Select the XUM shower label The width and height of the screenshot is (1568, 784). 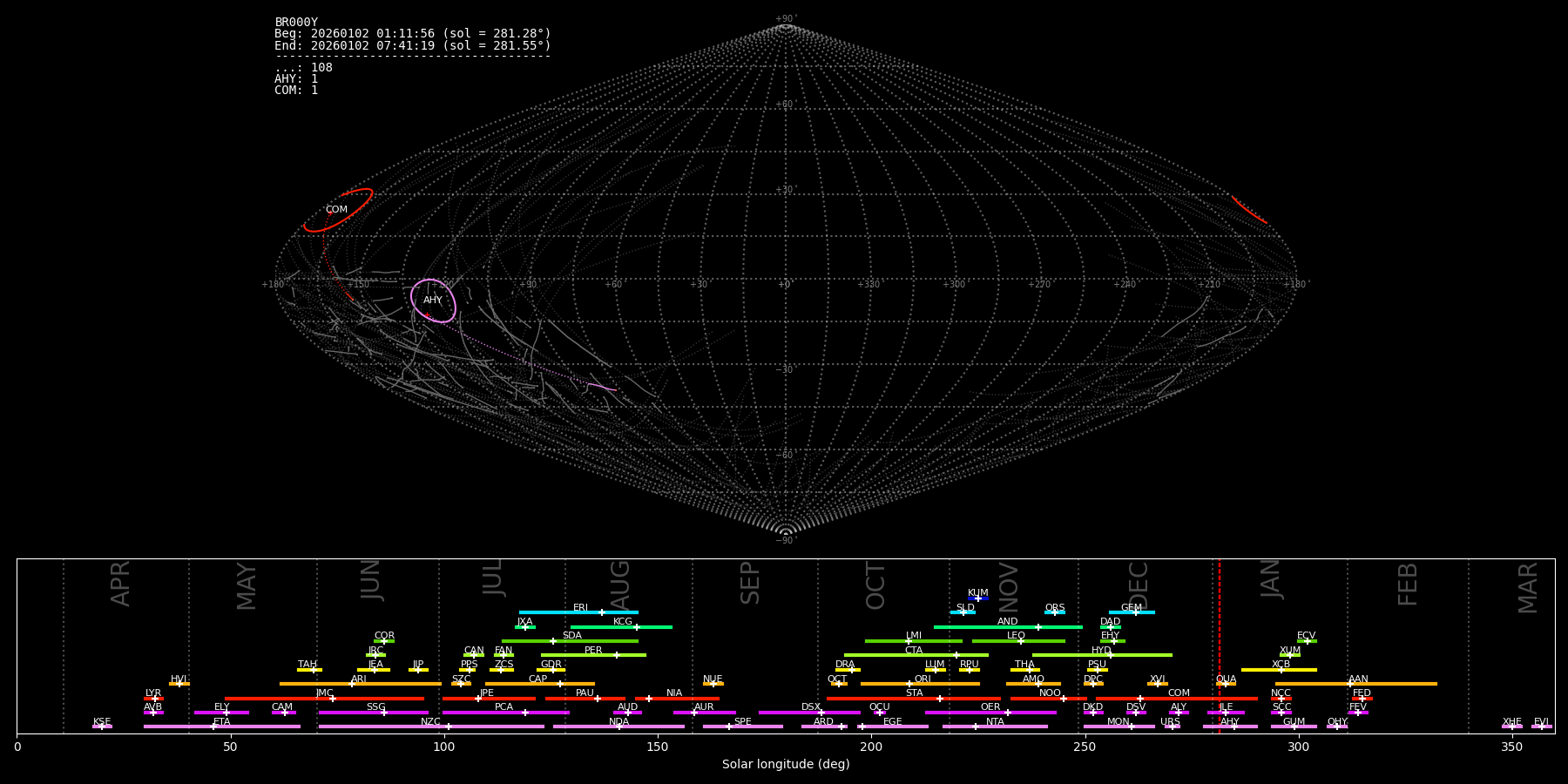[x=1290, y=651]
